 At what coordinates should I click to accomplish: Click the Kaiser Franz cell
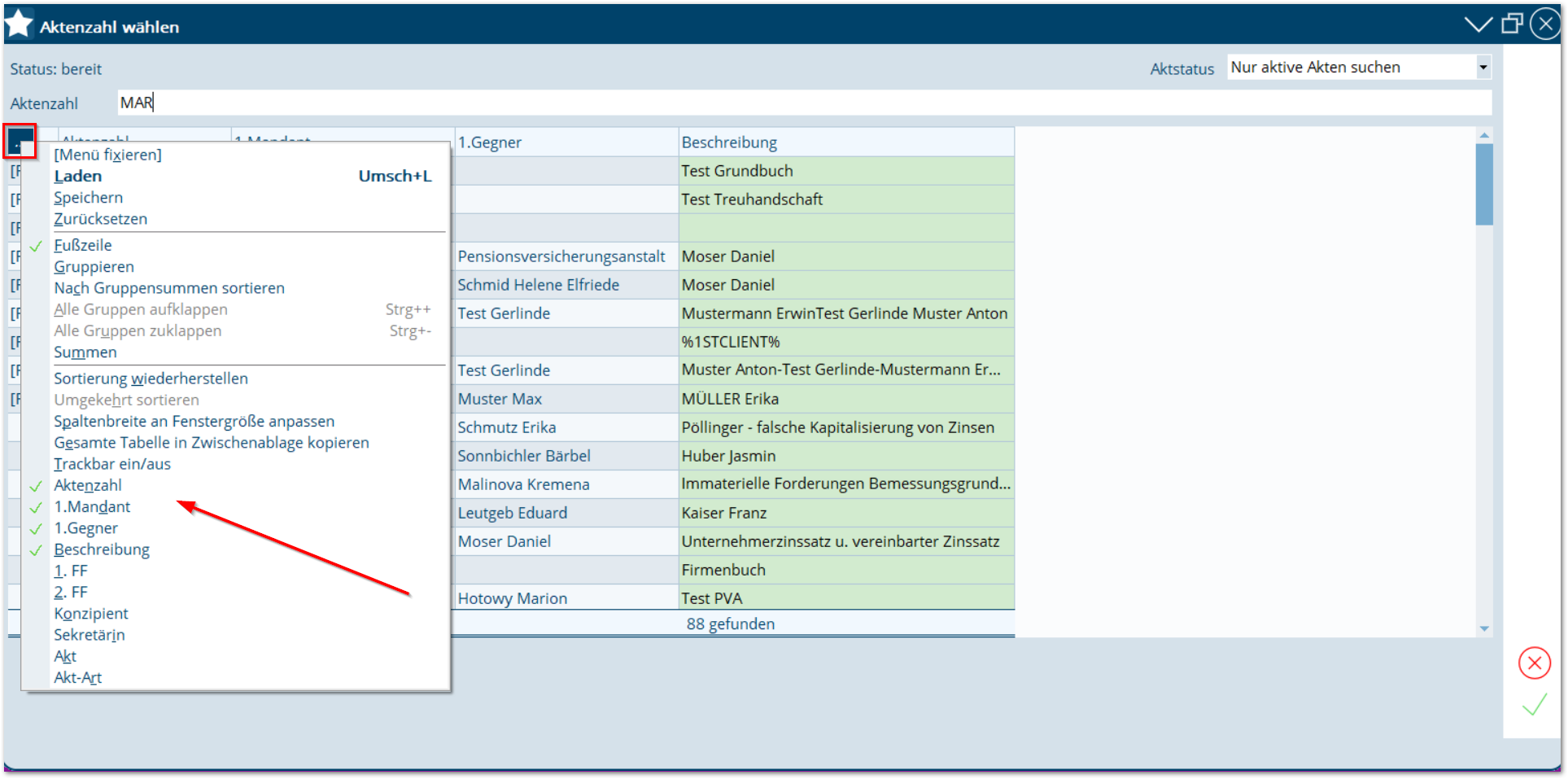846,513
